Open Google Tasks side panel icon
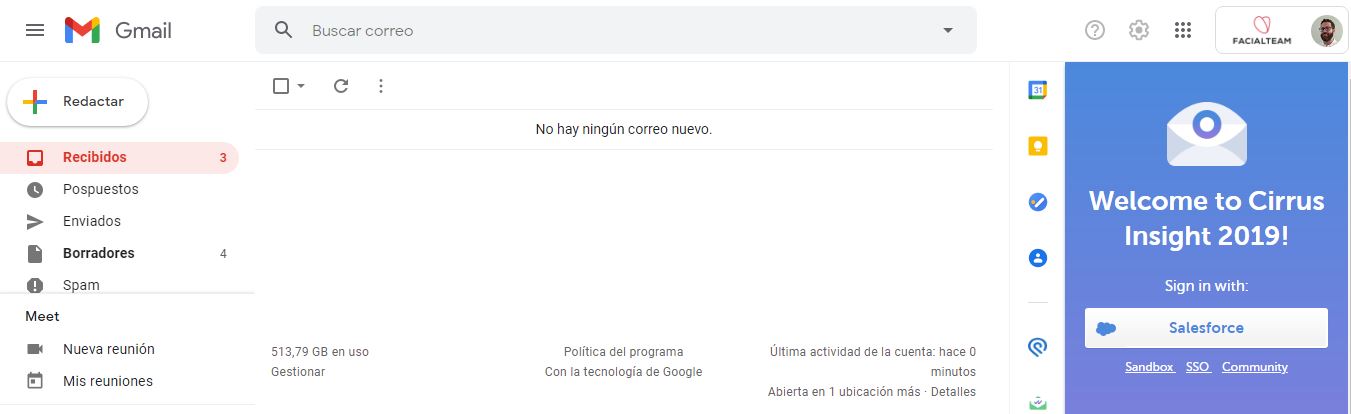The width and height of the screenshot is (1351, 414). pyautogui.click(x=1038, y=202)
